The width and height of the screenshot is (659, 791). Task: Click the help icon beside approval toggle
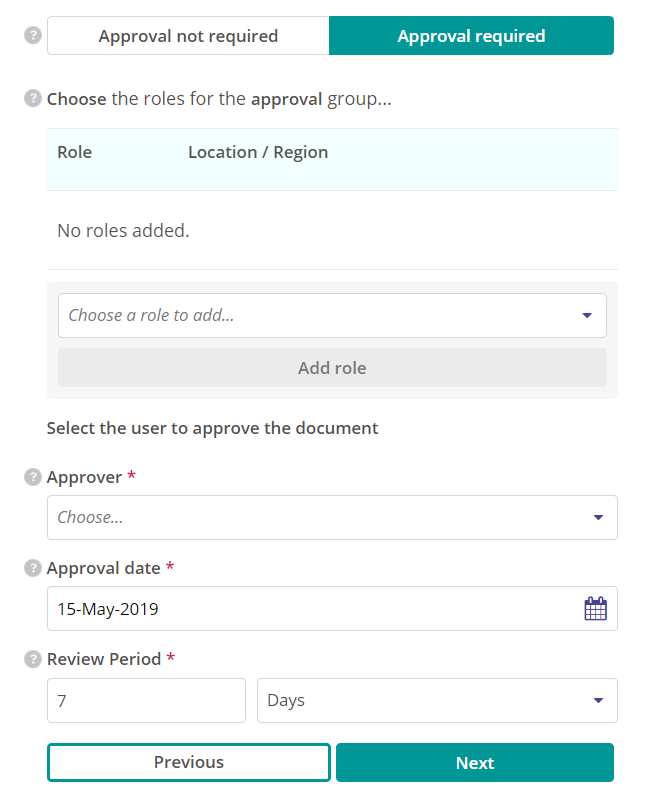pos(33,36)
